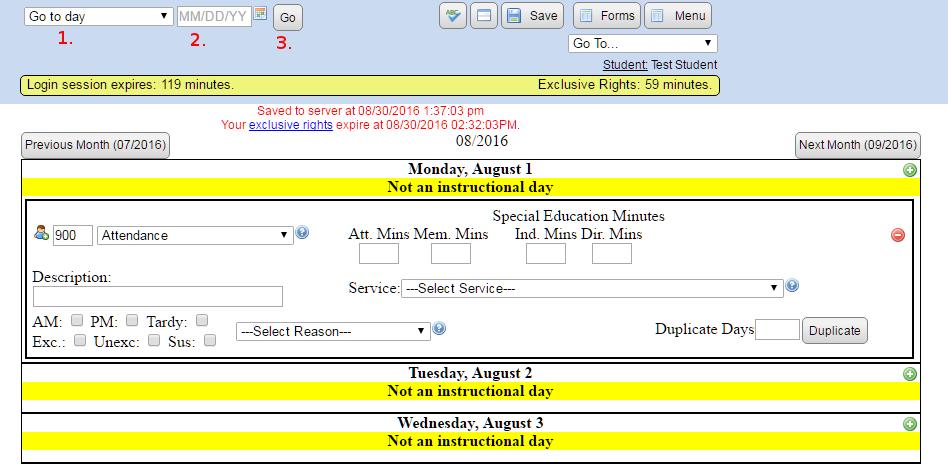
Task: Tick the Tardy checkbox
Action: point(202,321)
